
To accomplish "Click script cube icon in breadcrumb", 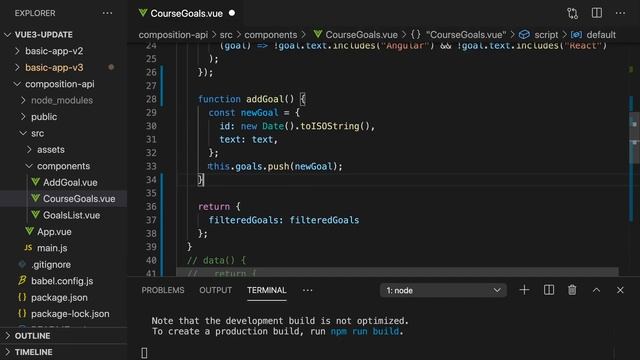I will tap(524, 34).
